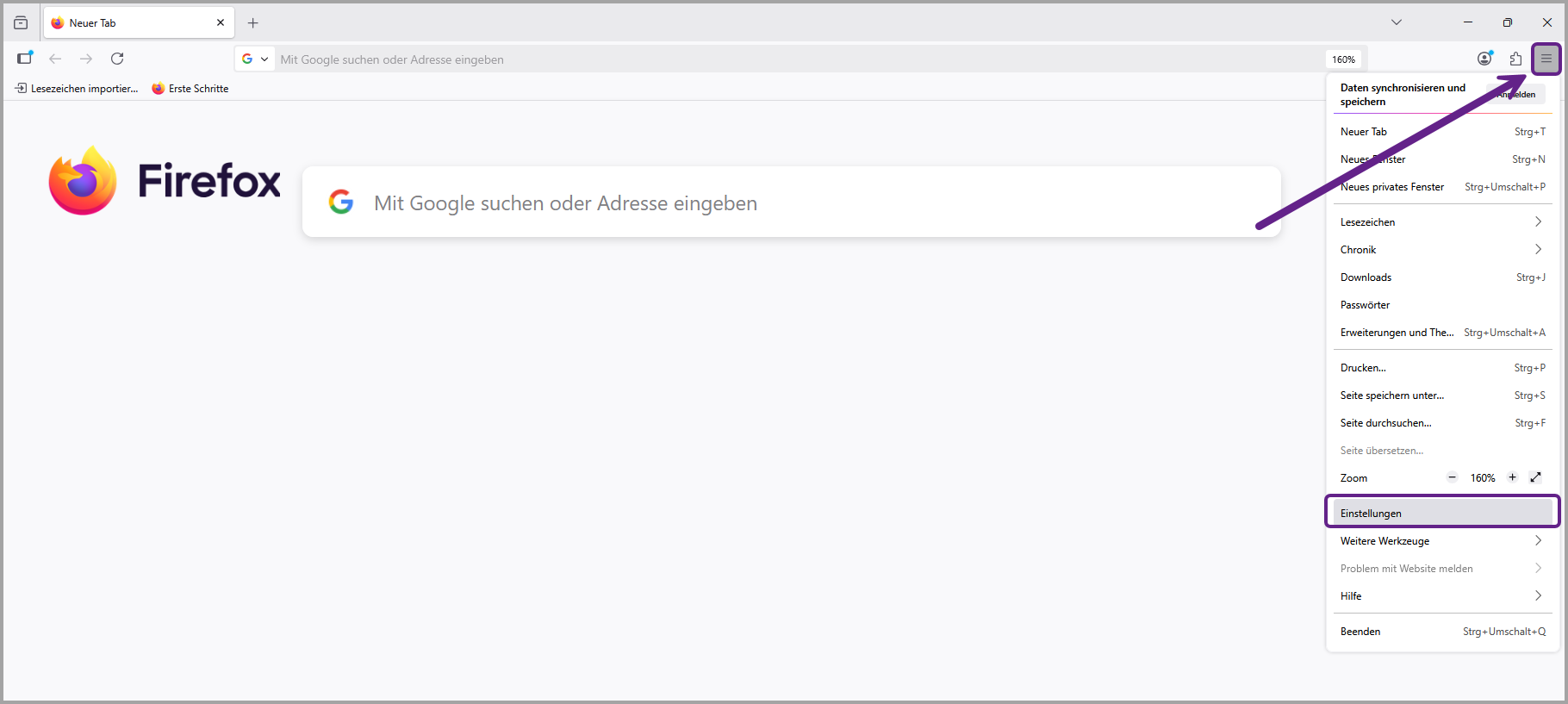Open a new tab with plus icon
Screen dimensions: 1568x704
tap(252, 23)
